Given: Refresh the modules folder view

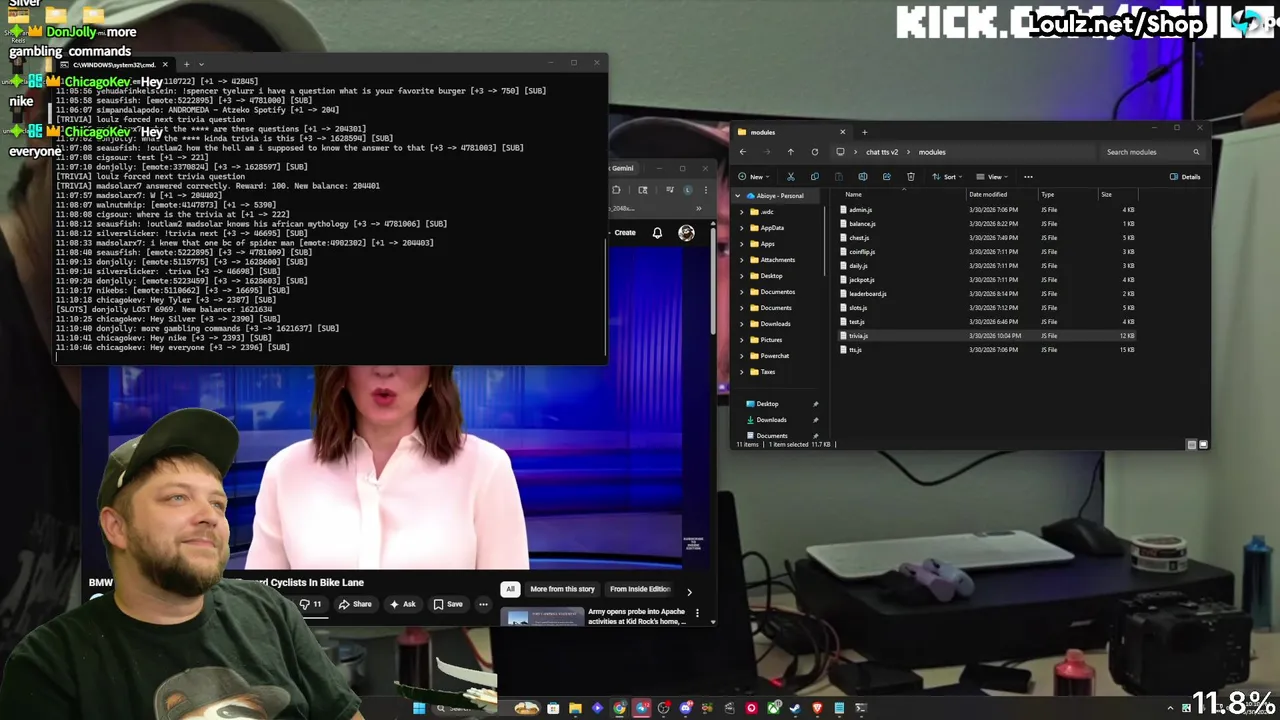Looking at the screenshot, I should click(814, 152).
